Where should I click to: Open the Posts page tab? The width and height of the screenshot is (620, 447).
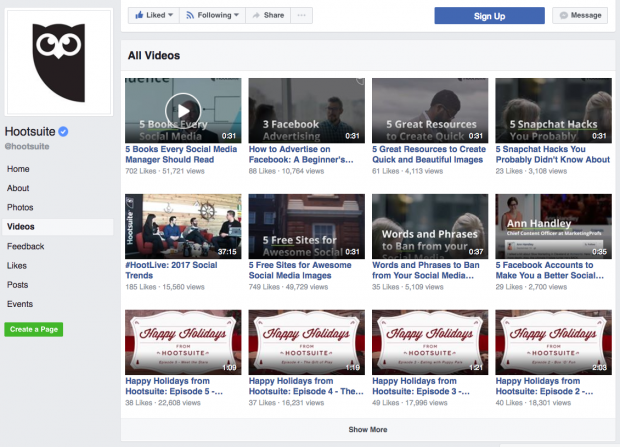(x=18, y=285)
